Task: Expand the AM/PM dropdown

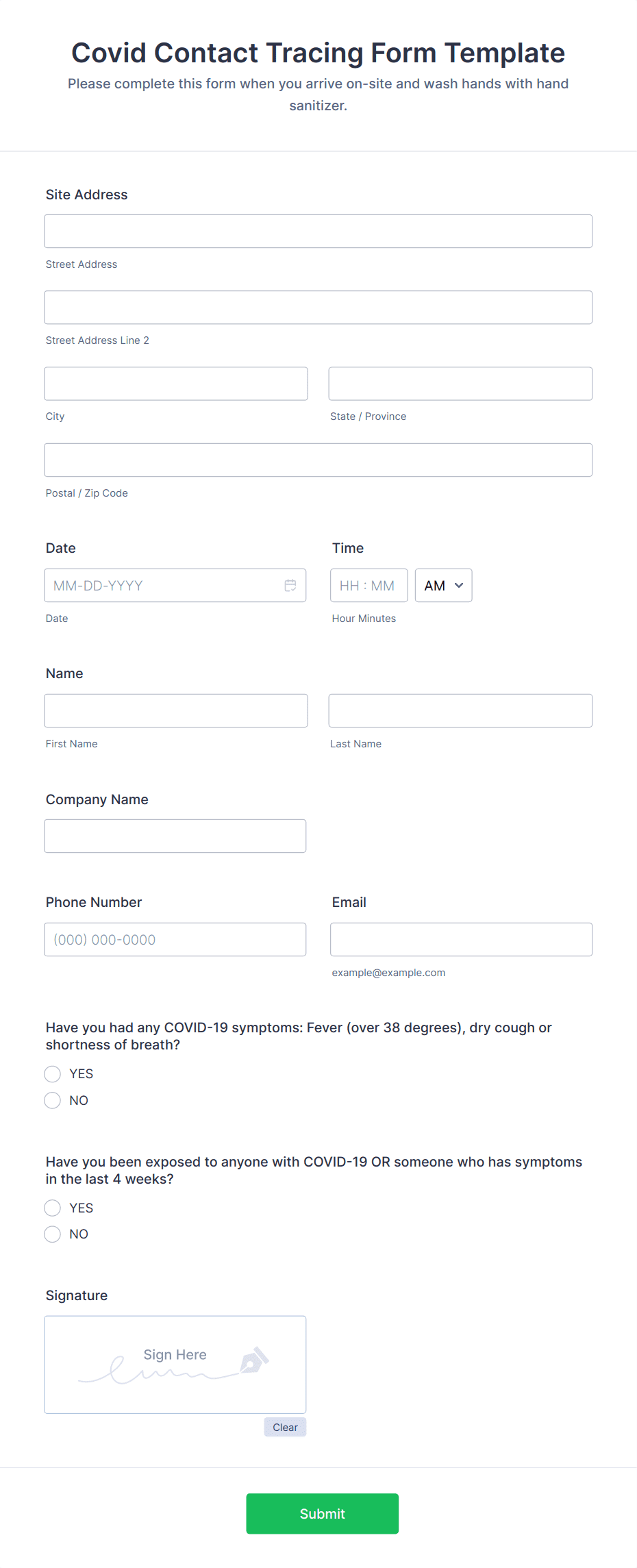Action: click(x=443, y=586)
